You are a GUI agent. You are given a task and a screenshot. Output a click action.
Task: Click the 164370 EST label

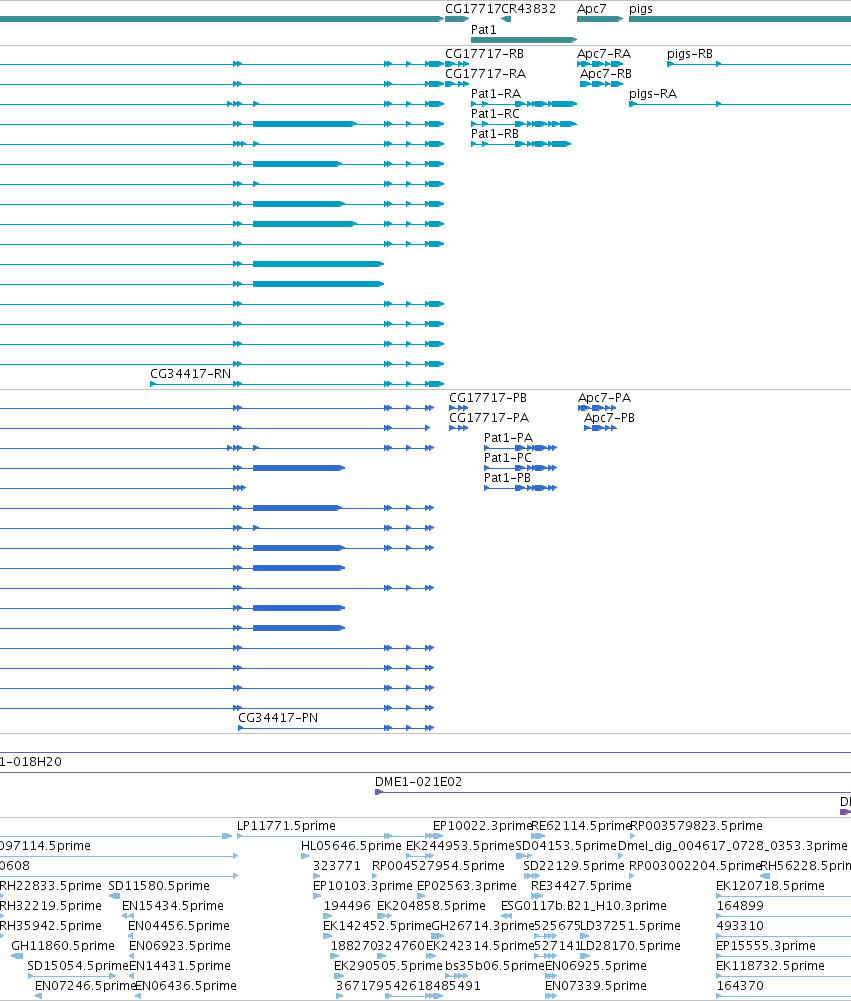tap(740, 986)
